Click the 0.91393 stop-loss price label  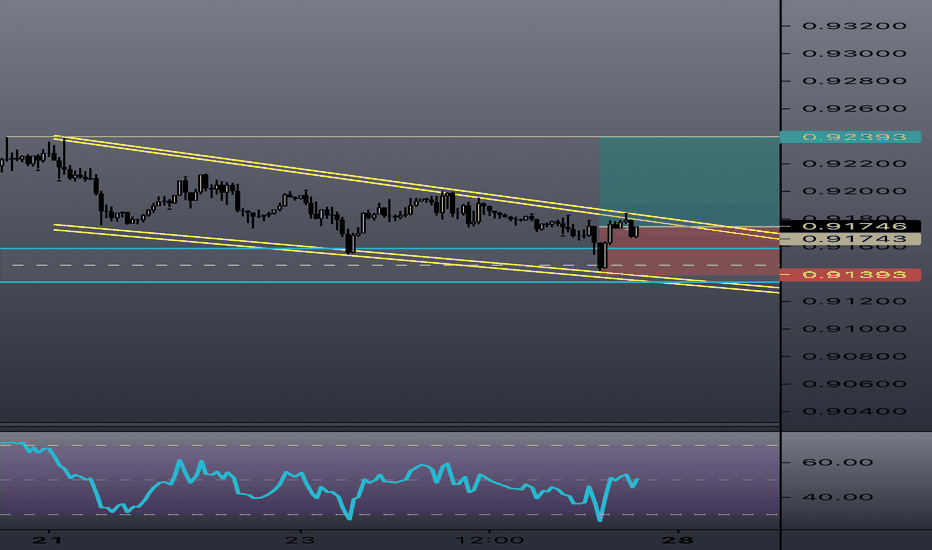click(851, 275)
